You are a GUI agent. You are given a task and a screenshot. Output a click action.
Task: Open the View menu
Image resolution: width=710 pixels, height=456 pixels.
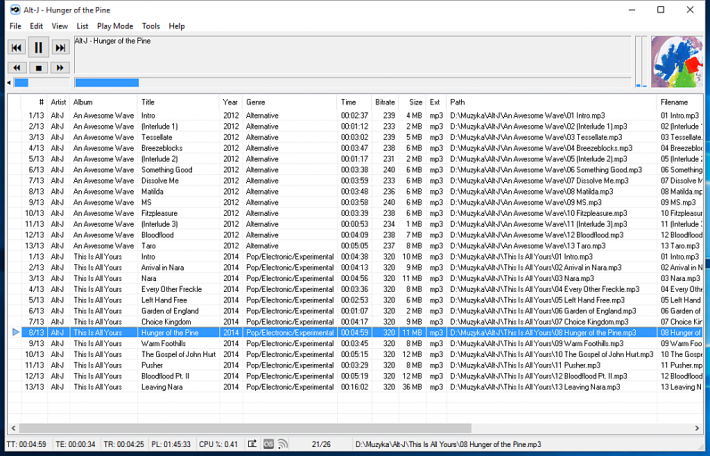pyautogui.click(x=59, y=26)
